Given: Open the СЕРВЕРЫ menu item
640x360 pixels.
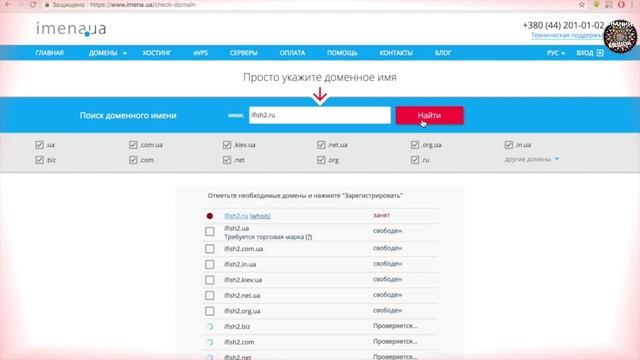Looking at the screenshot, I should [244, 53].
